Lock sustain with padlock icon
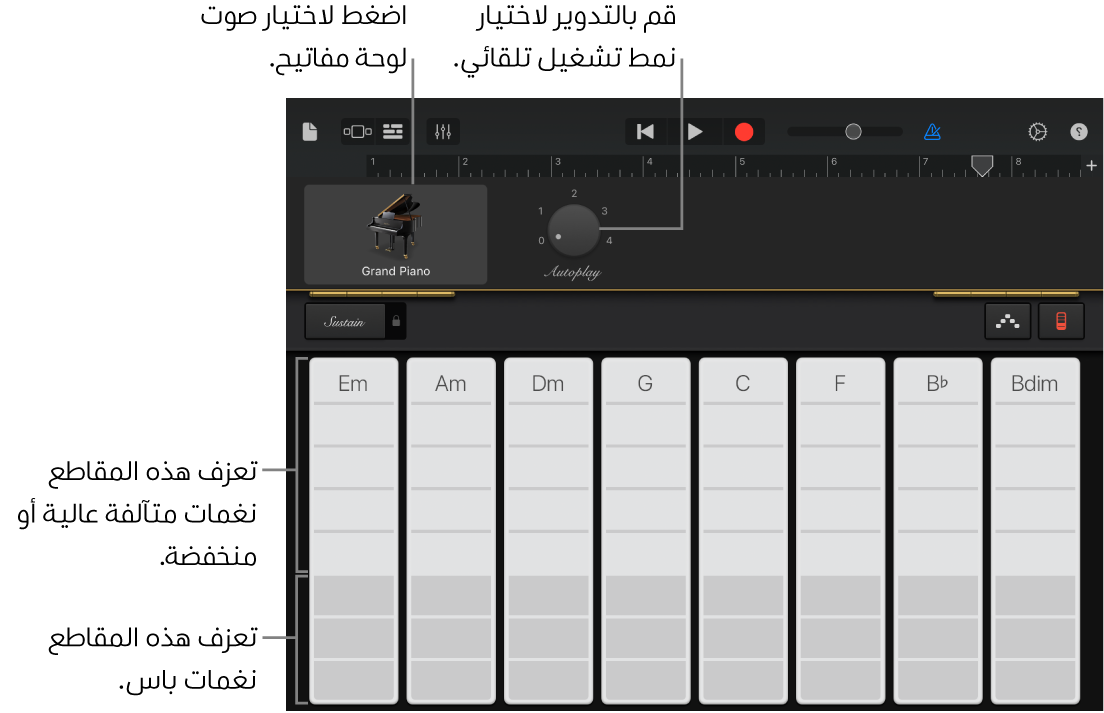Image resolution: width=1104 pixels, height=713 pixels. tap(396, 321)
